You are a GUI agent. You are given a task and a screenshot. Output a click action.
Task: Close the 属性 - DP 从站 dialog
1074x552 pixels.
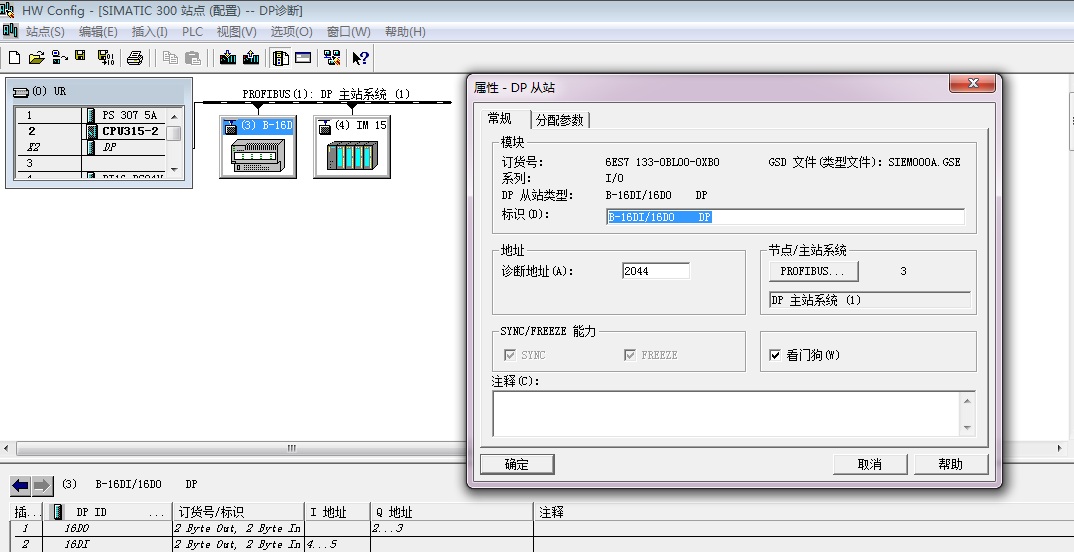tap(972, 83)
